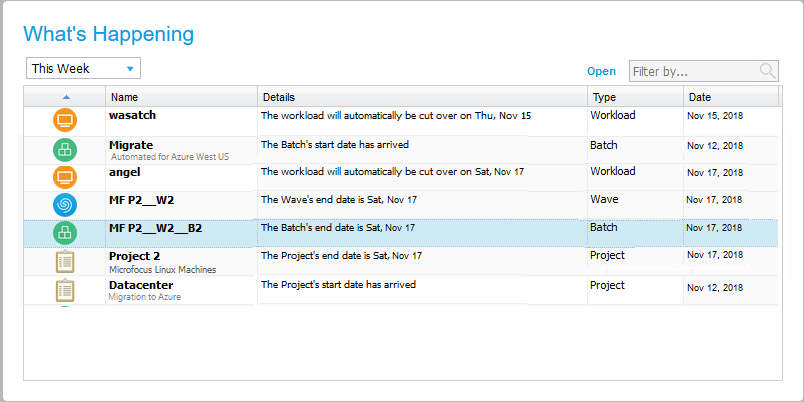Click the green batch icon beside Migrate
The image size is (804, 402).
65,150
